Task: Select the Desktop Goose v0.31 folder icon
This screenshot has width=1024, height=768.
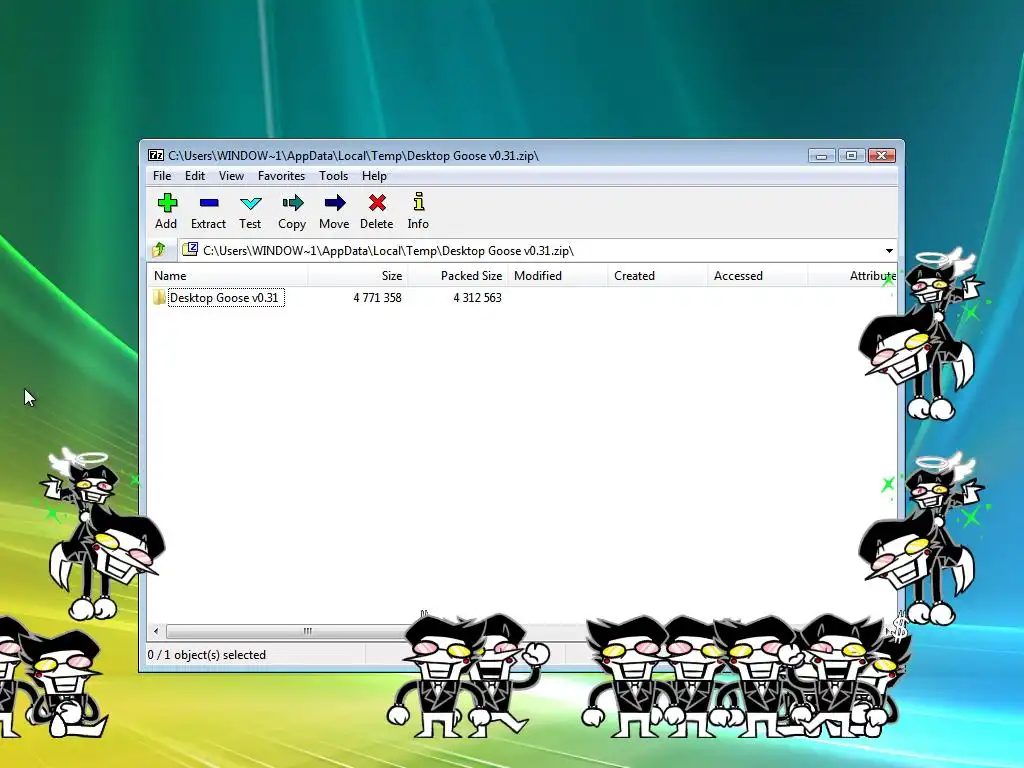Action: [x=159, y=298]
